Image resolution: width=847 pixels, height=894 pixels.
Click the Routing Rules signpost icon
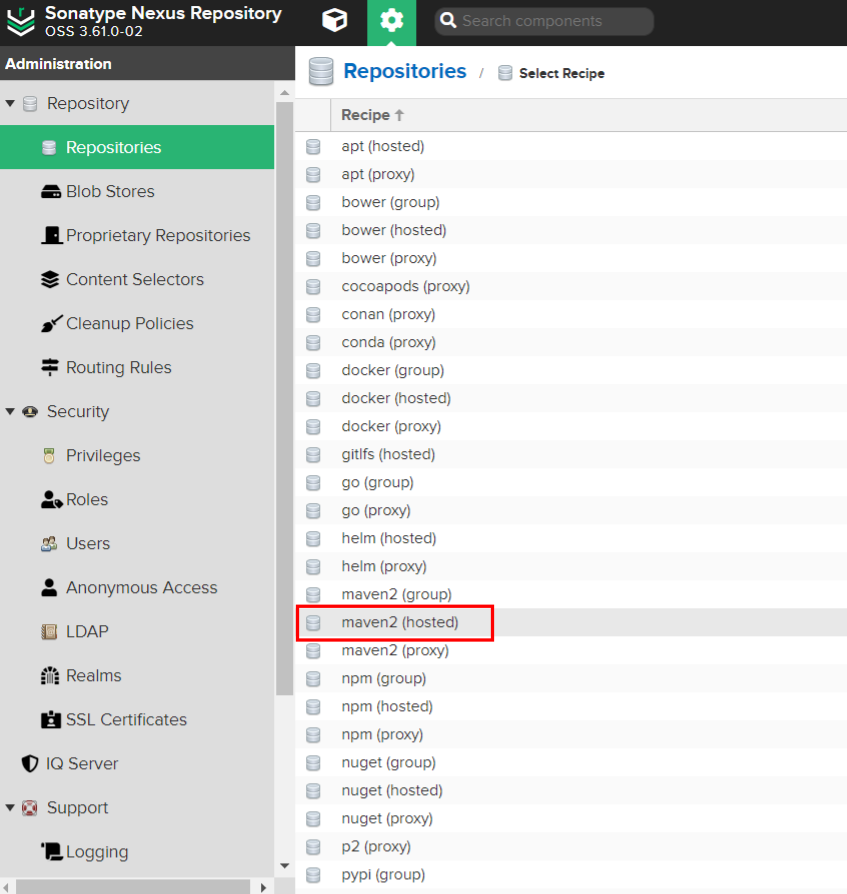(50, 368)
